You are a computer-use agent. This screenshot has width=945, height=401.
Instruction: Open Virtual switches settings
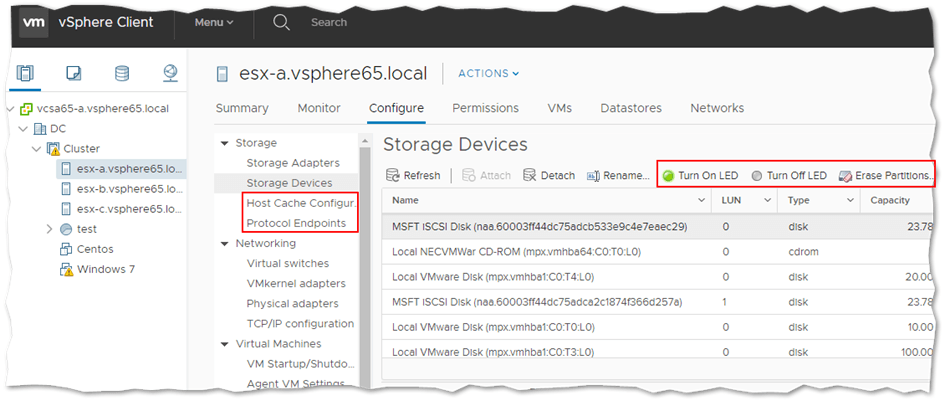pyautogui.click(x=287, y=264)
